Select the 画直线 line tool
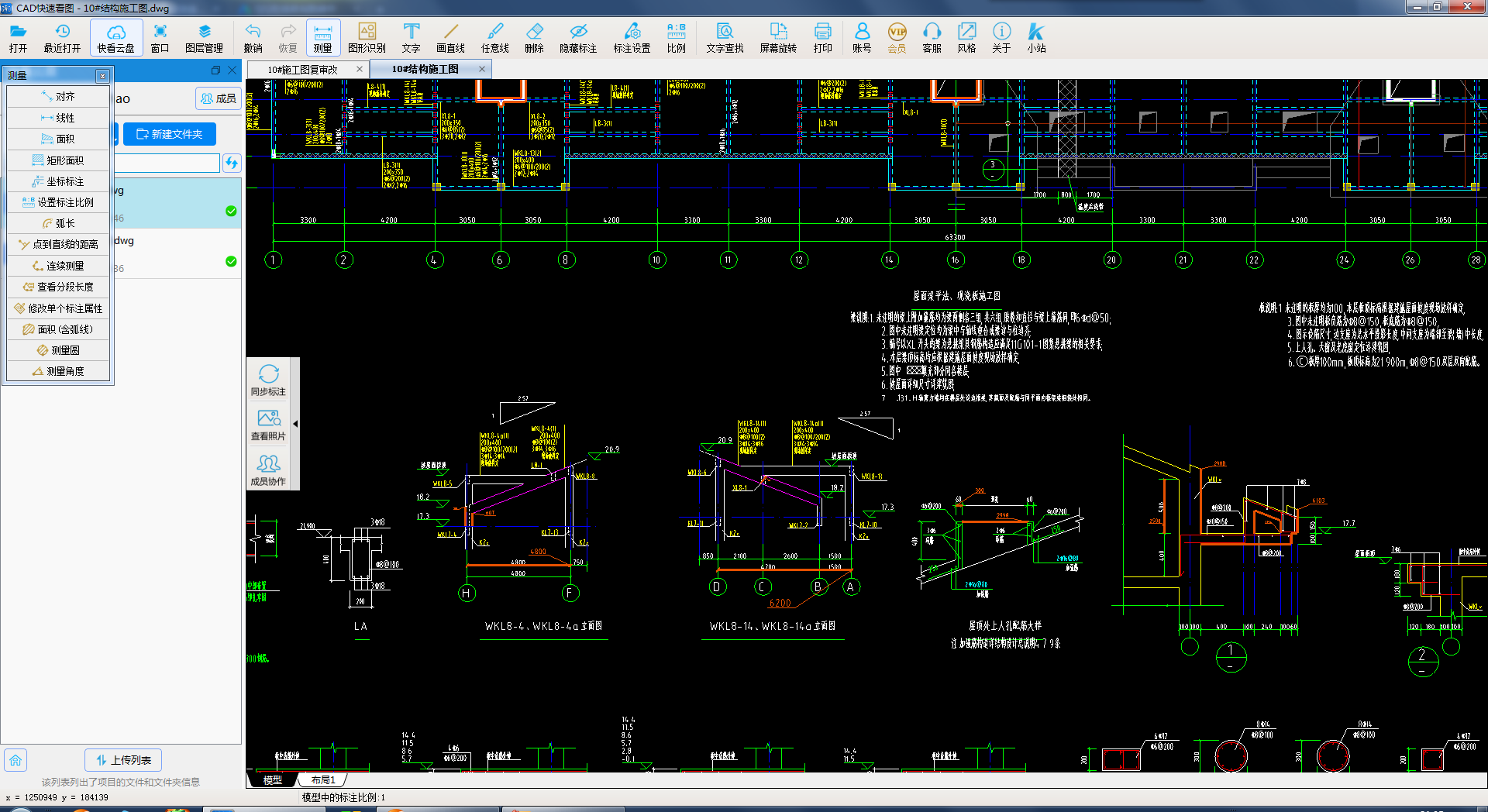This screenshot has width=1488, height=812. [x=450, y=38]
